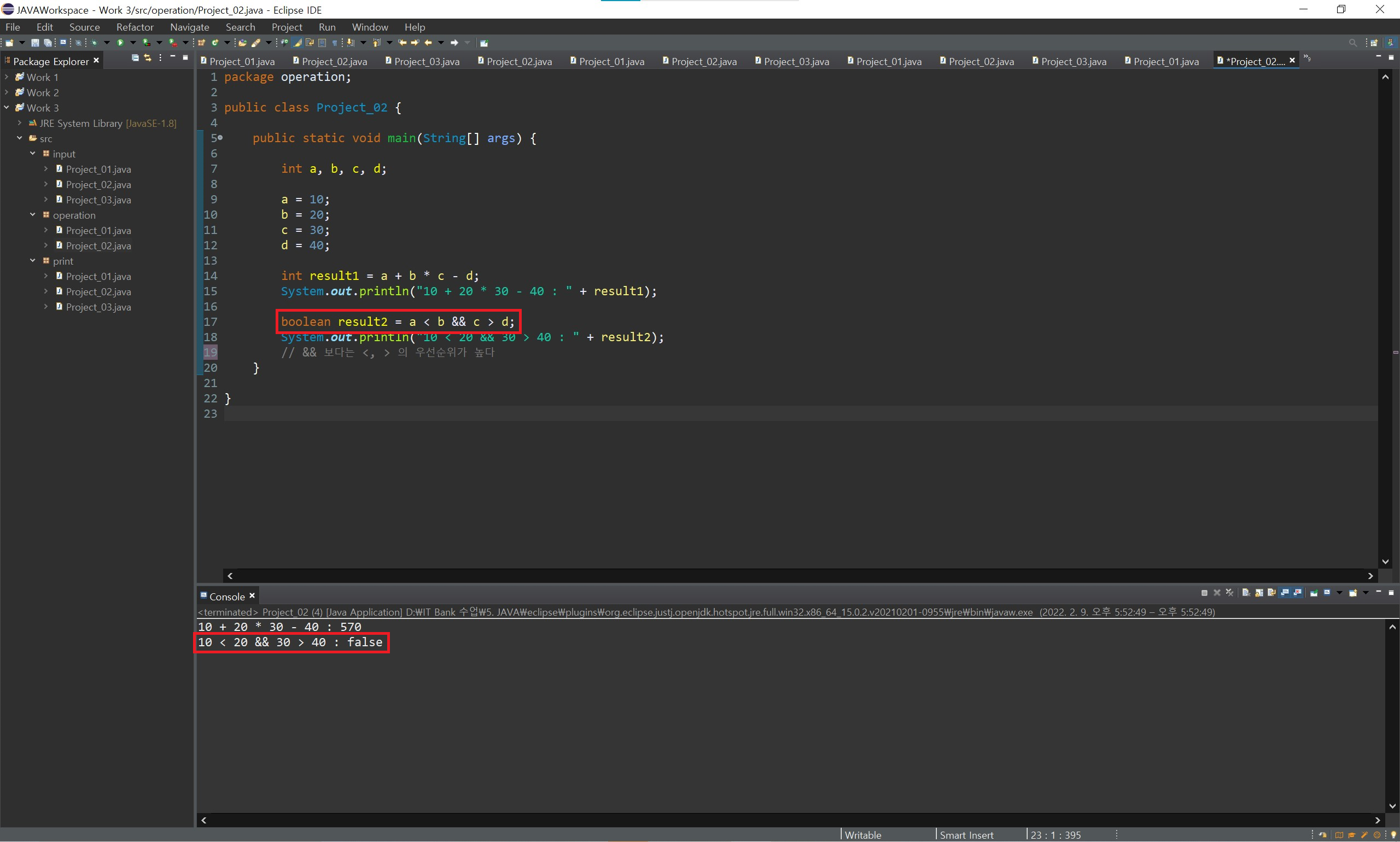Click the New Java Class icon
Viewport: 1400px width, 842px height.
(215, 43)
